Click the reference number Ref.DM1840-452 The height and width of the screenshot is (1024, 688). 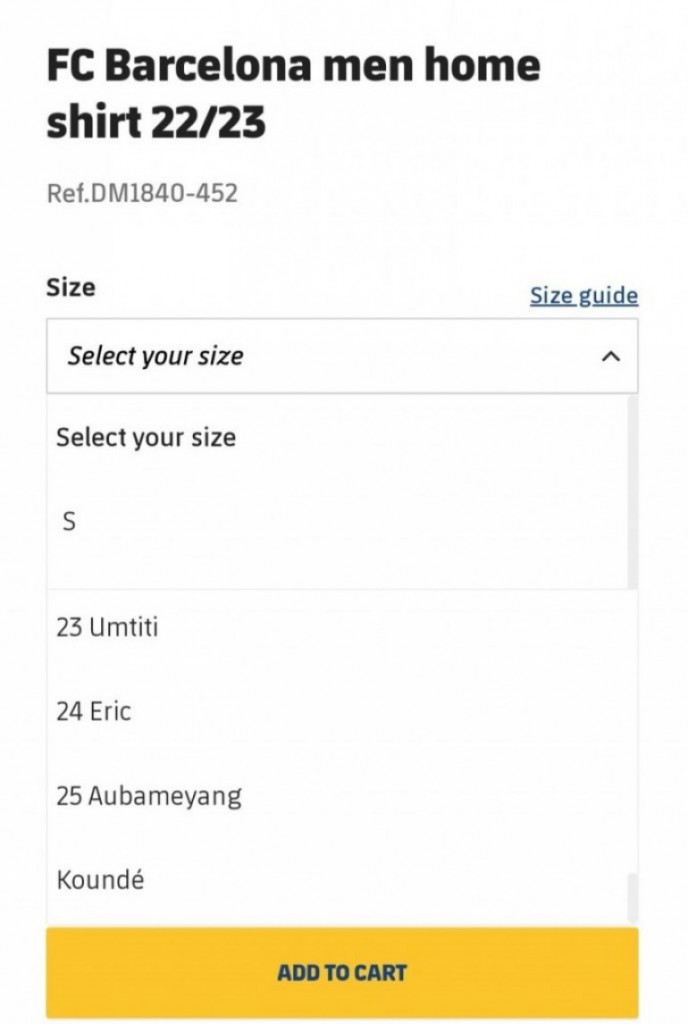click(x=143, y=193)
